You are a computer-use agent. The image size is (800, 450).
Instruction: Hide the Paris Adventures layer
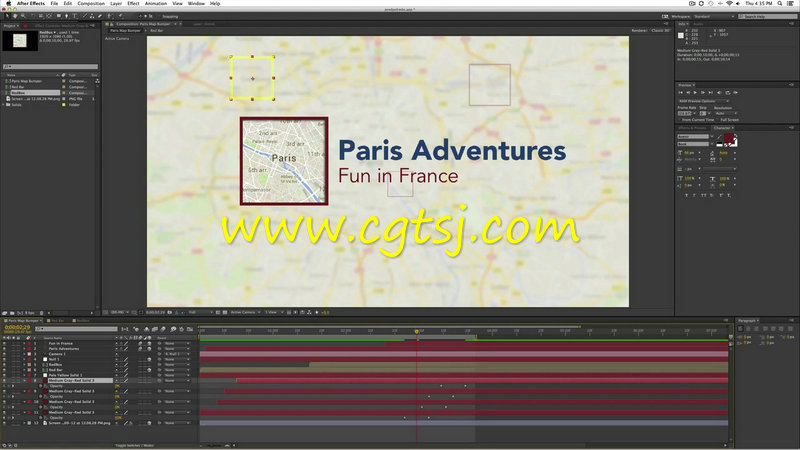click(4, 348)
